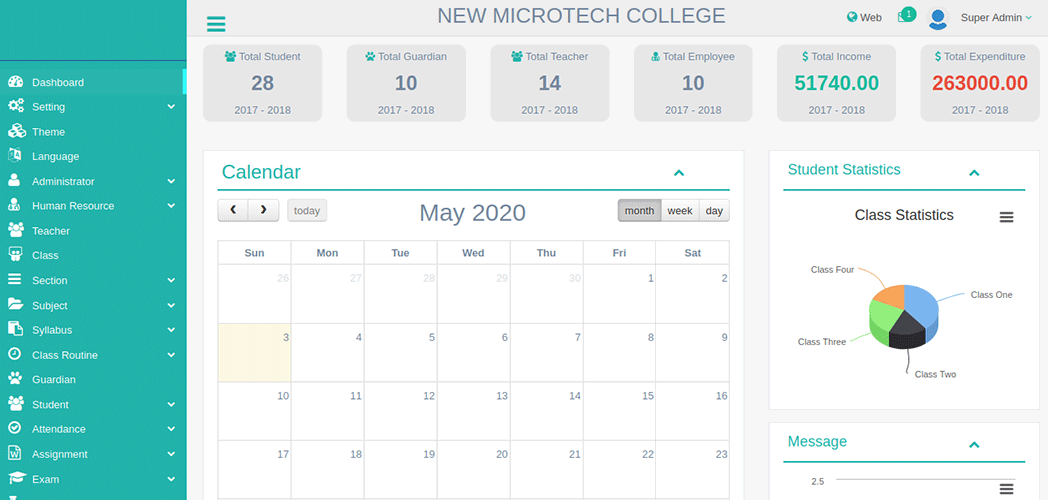Click the hamburger sidebar toggle icon
1048x500 pixels.
coord(215,24)
